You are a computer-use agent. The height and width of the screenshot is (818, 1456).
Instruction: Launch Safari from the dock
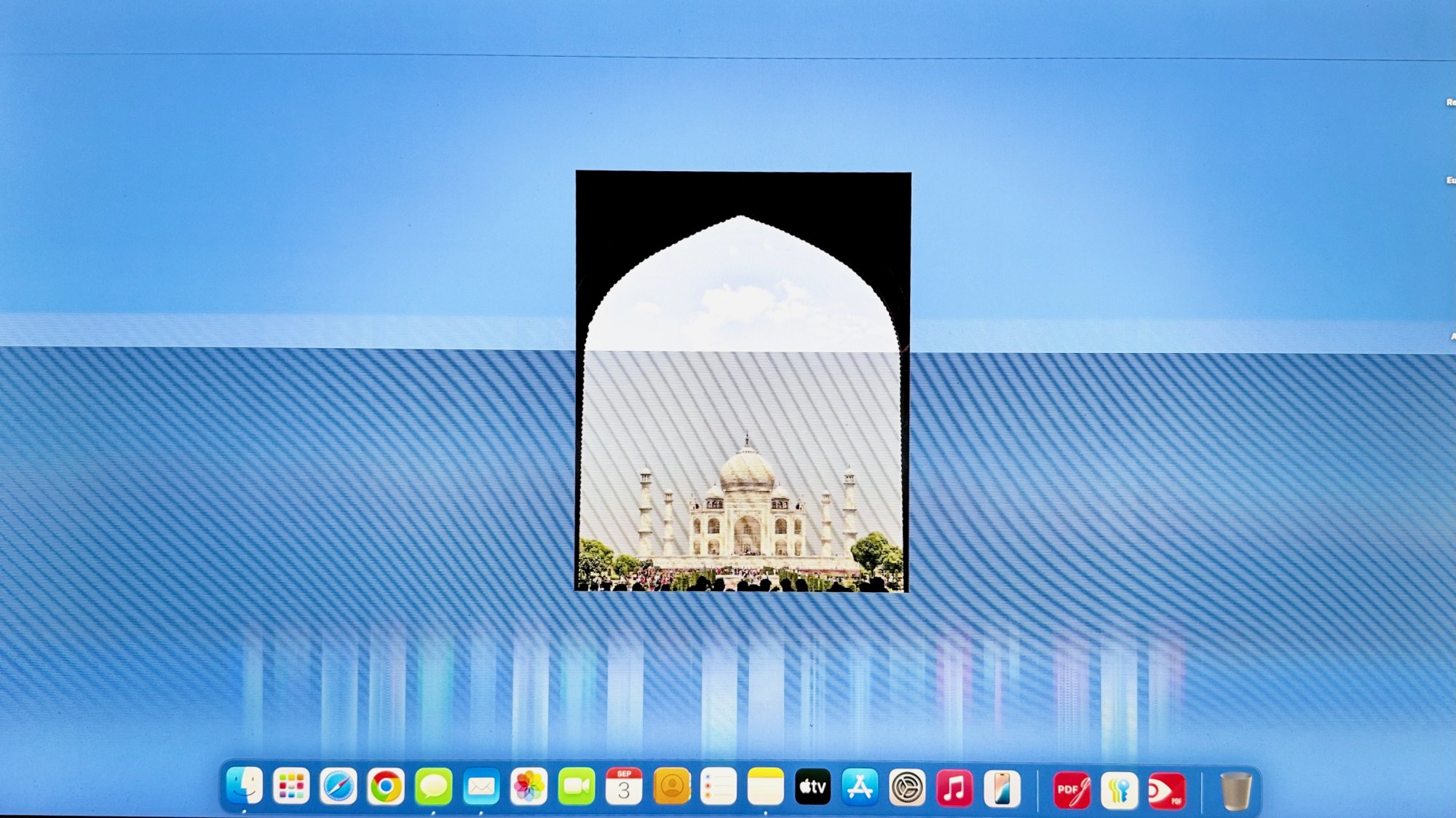point(339,787)
